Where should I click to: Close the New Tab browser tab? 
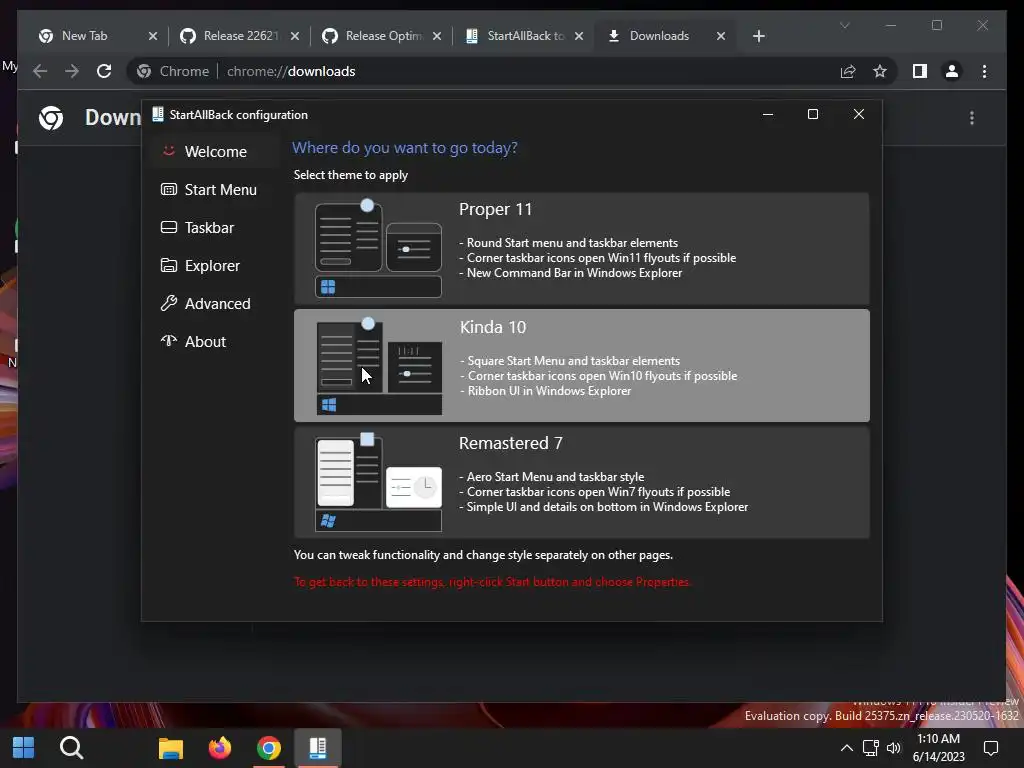pyautogui.click(x=153, y=36)
